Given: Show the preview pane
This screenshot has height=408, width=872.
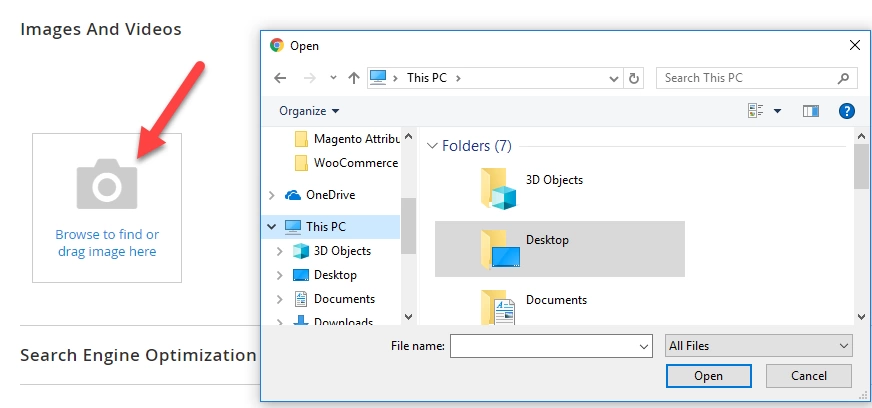Looking at the screenshot, I should tap(810, 111).
